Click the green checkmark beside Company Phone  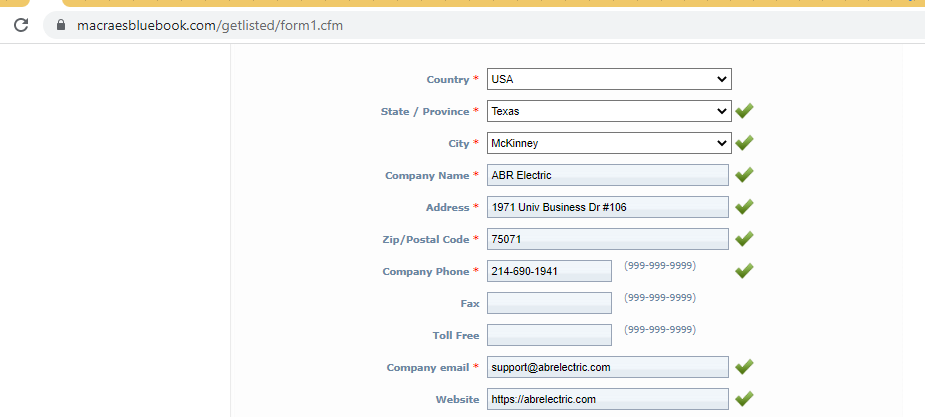(x=744, y=270)
